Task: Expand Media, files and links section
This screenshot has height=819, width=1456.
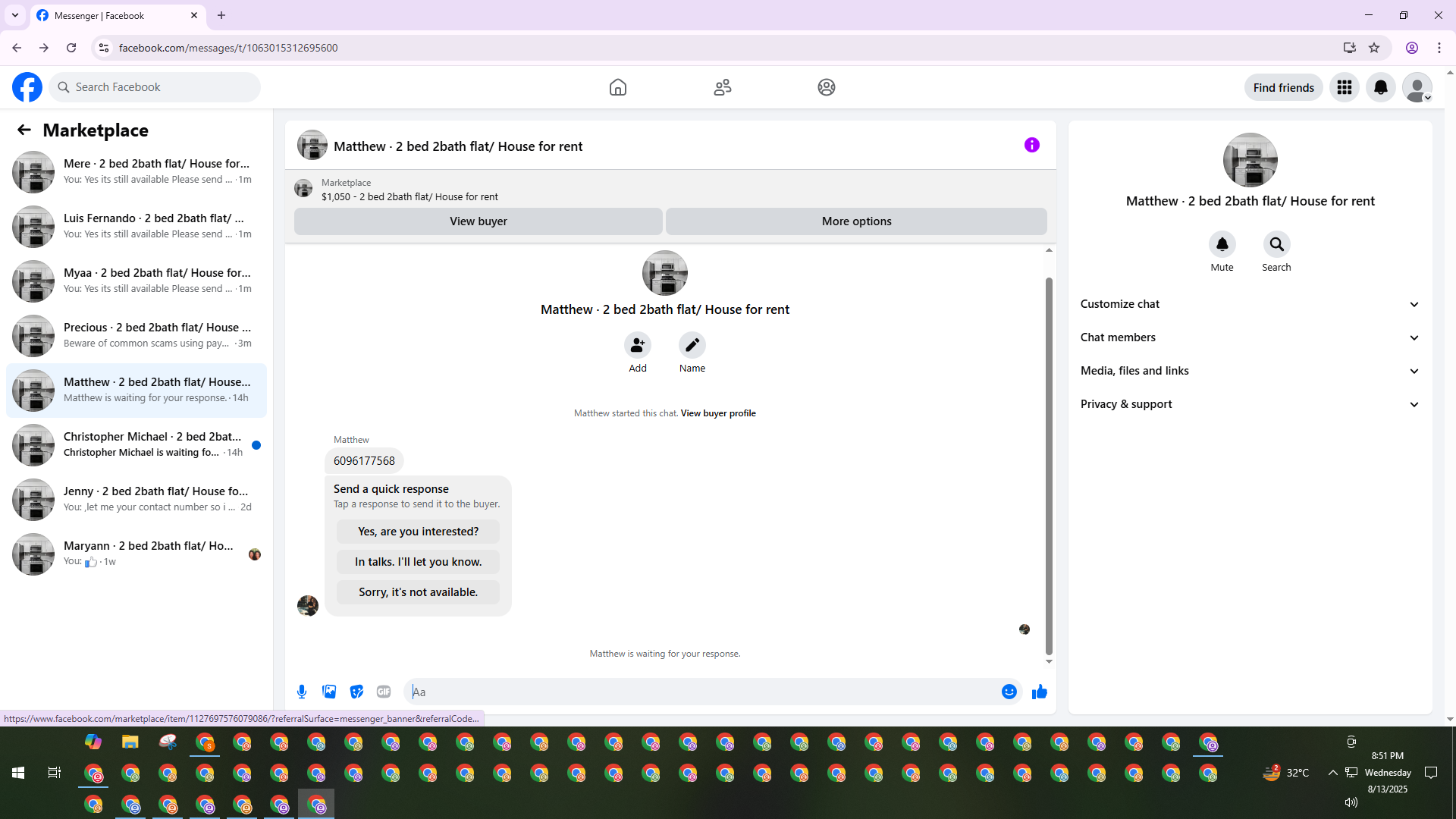Action: coord(1250,371)
